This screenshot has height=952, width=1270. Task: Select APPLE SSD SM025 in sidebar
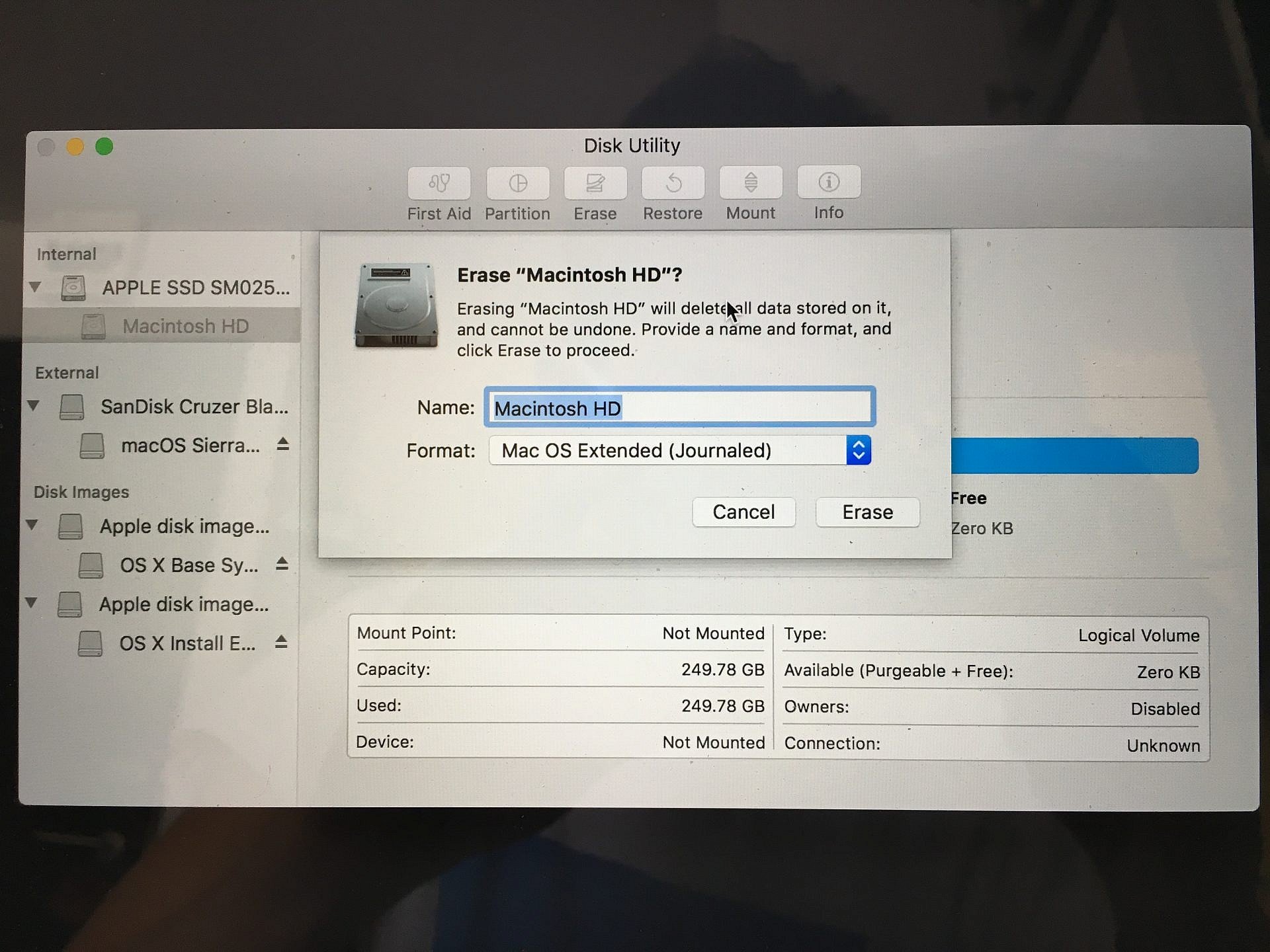(196, 288)
